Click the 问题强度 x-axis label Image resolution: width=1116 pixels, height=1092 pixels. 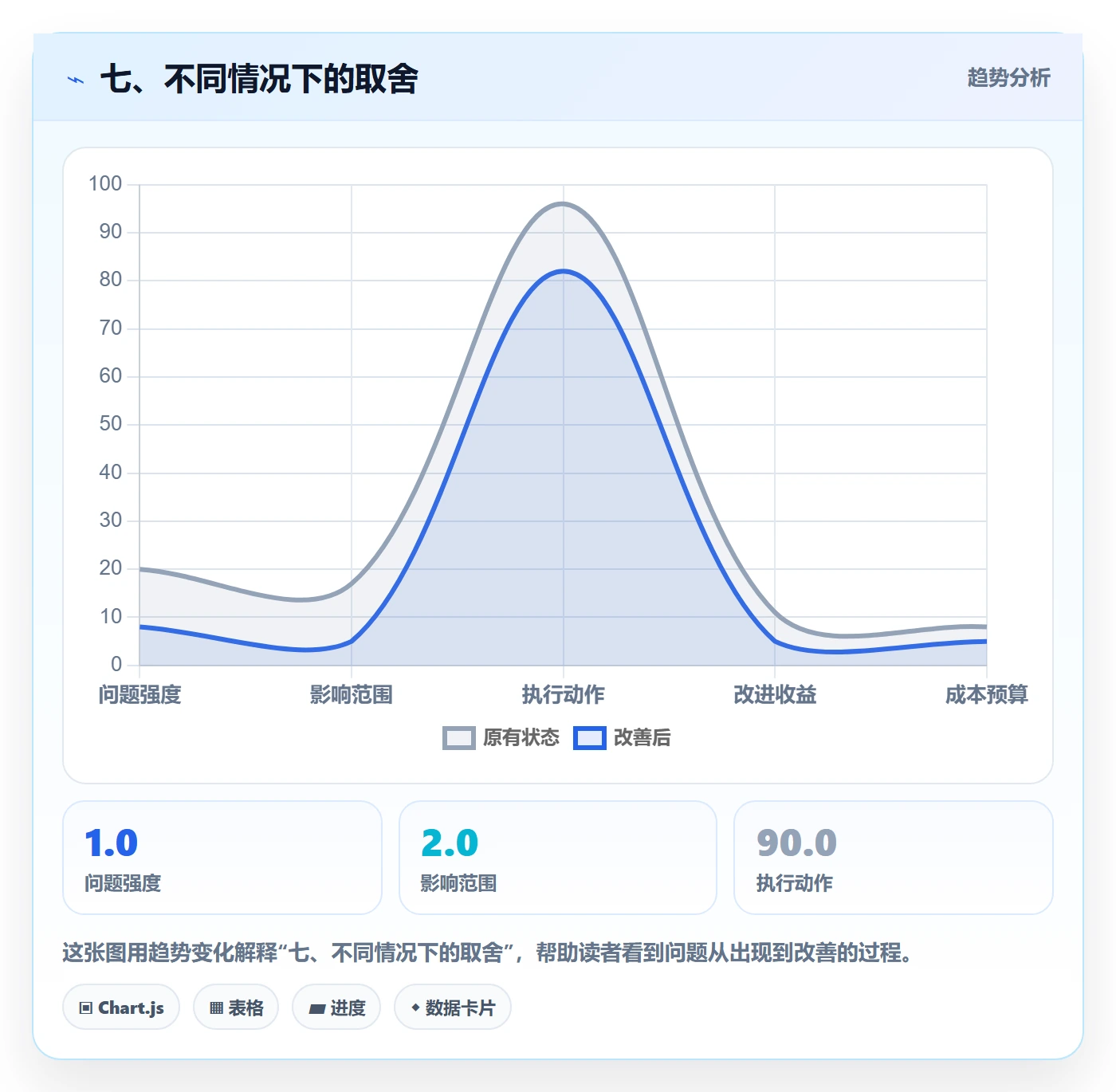click(140, 695)
